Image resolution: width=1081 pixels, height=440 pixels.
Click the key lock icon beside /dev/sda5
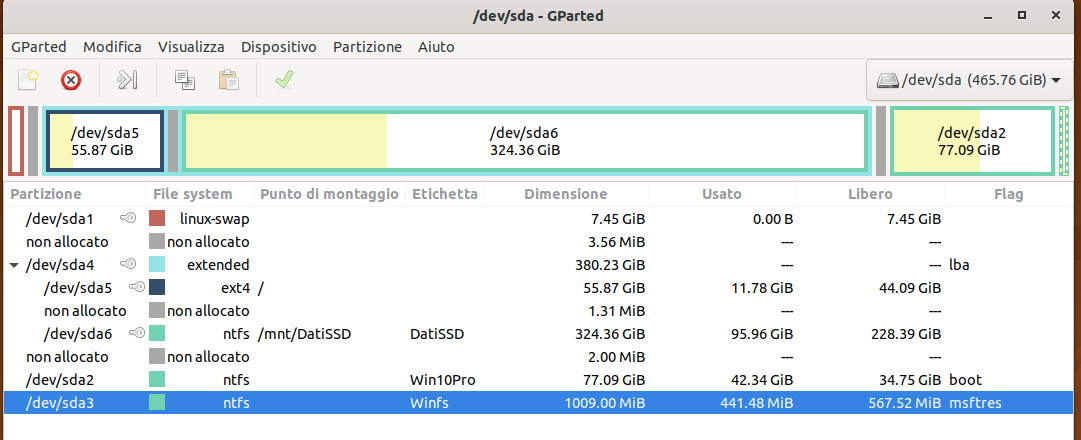point(137,288)
